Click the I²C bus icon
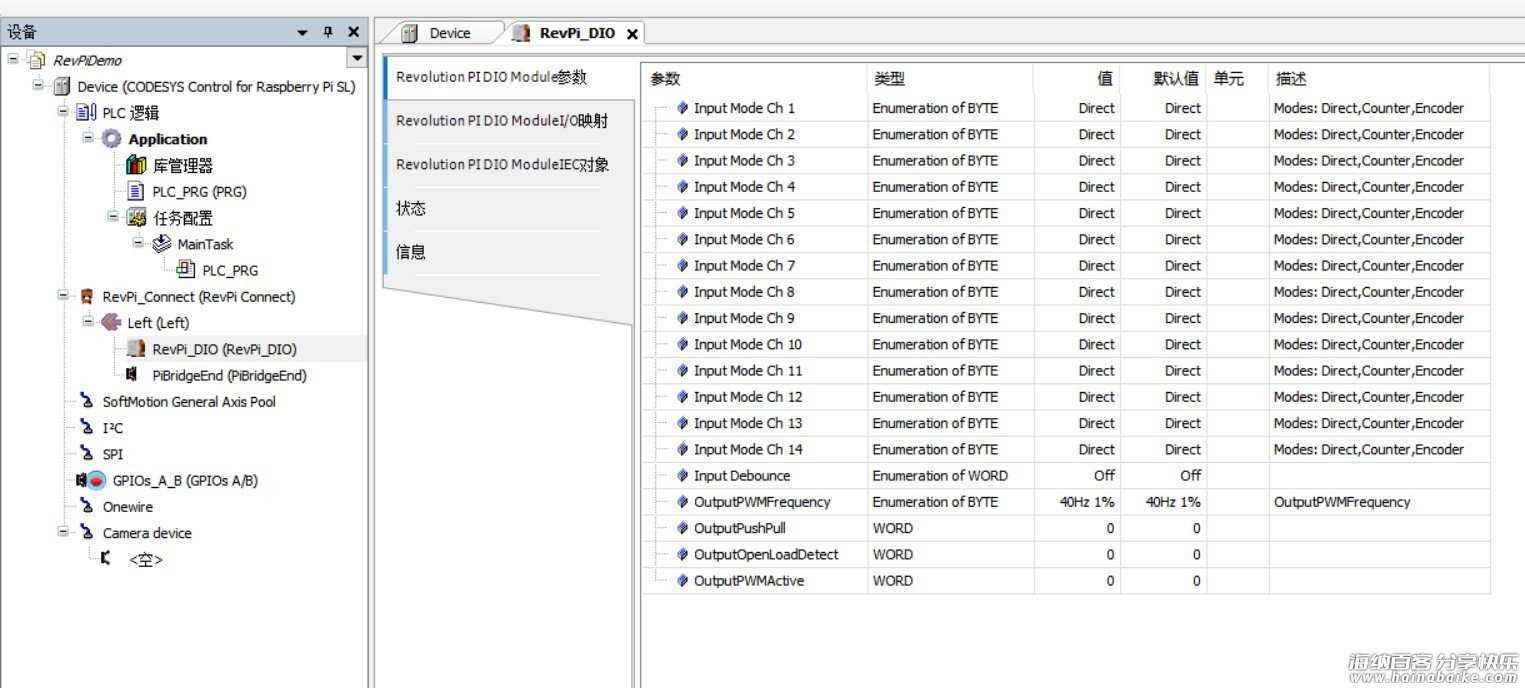Viewport: 1525px width, 688px height. [x=87, y=428]
